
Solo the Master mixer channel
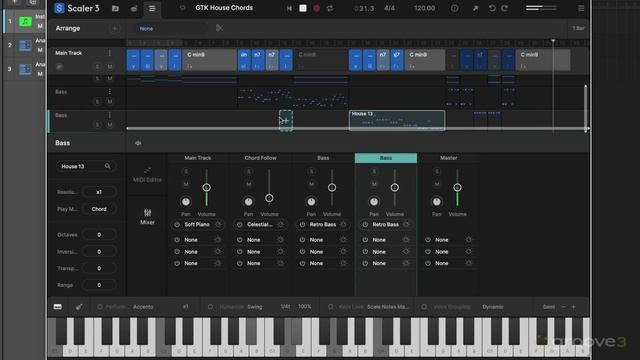click(437, 172)
